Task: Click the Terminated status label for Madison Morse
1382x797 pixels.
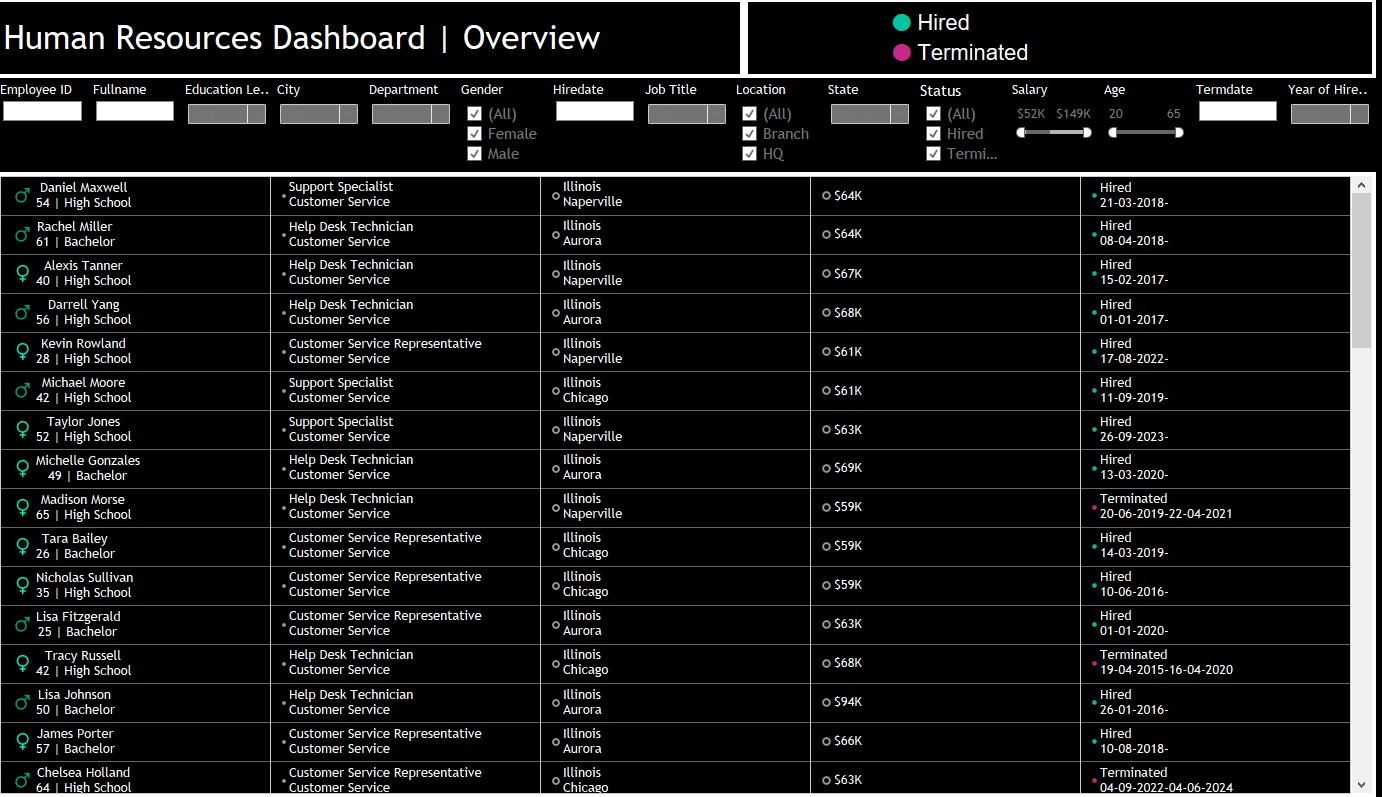Action: point(1133,499)
